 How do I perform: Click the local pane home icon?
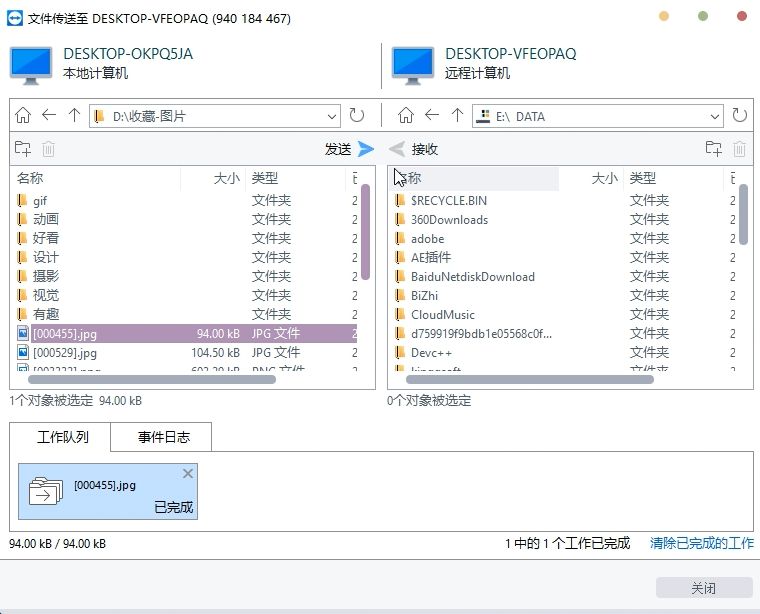coord(23,116)
